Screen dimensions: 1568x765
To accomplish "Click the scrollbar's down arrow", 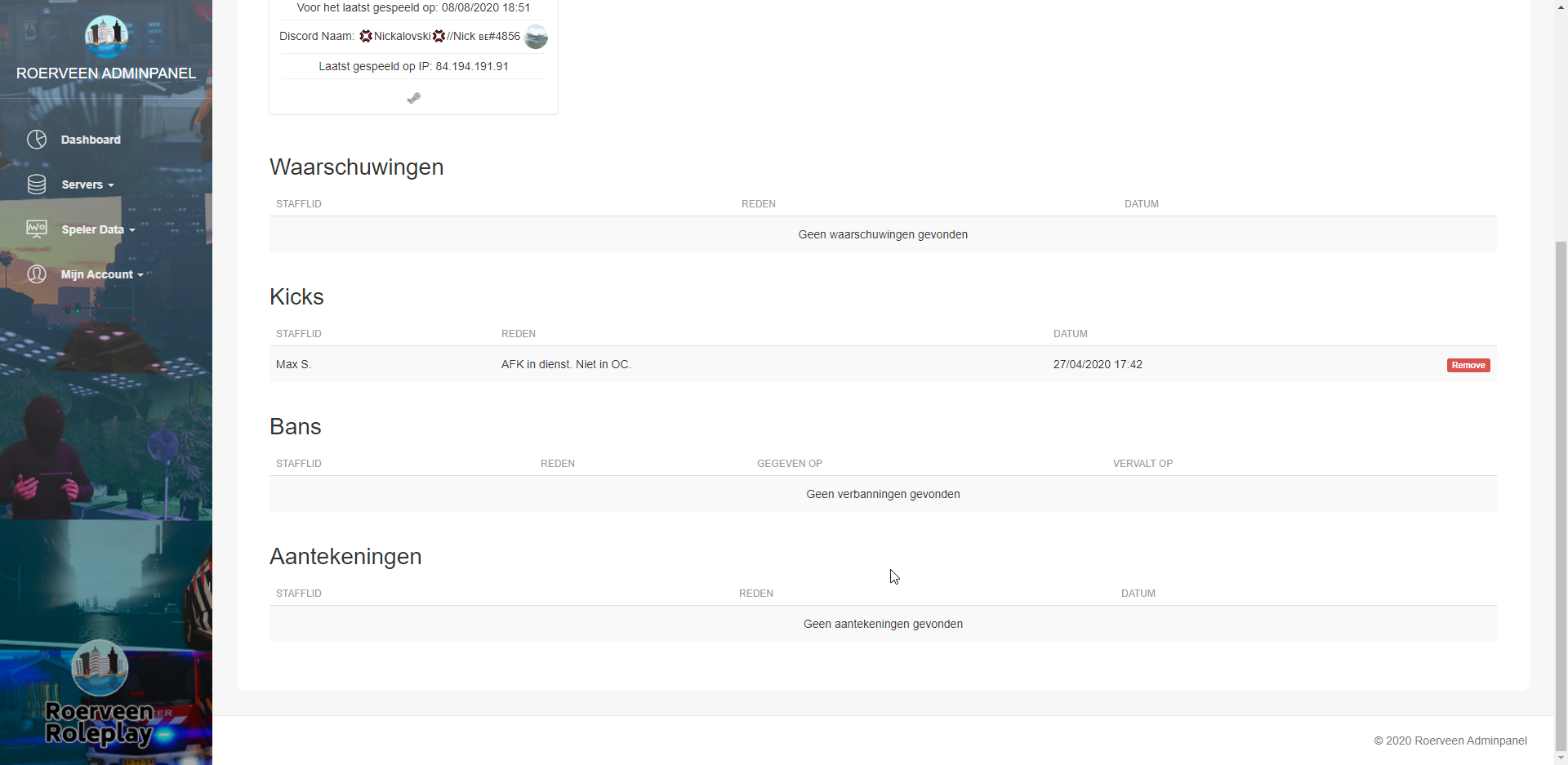I will point(1561,758).
